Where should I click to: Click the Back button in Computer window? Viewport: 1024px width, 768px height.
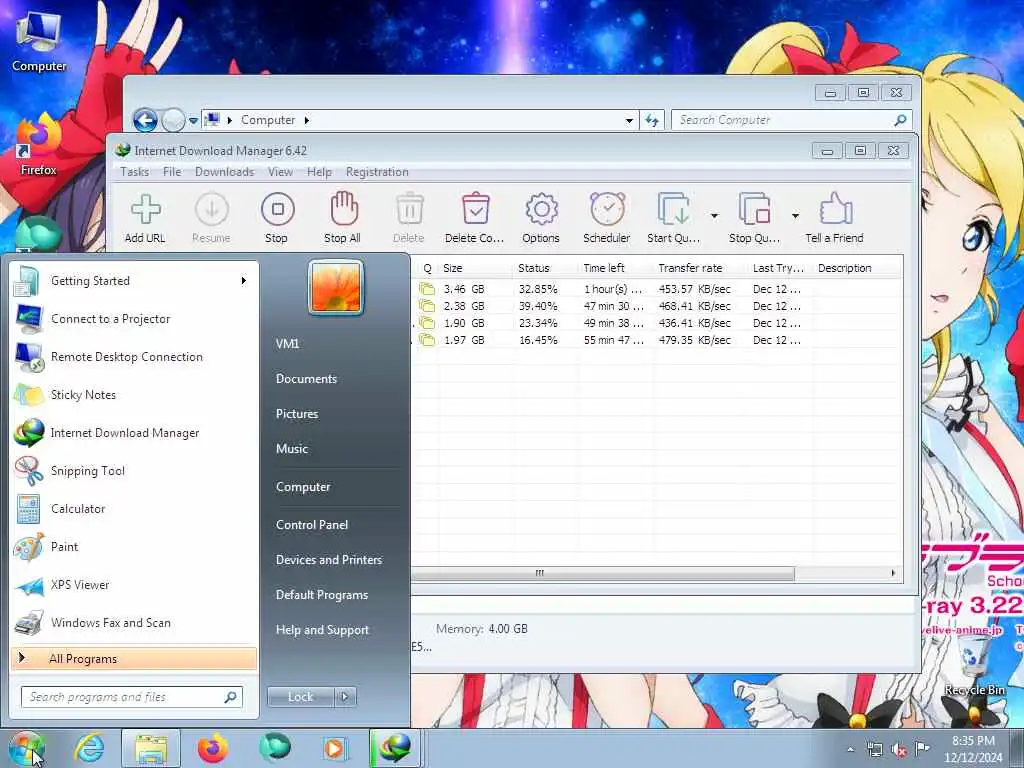(x=145, y=120)
